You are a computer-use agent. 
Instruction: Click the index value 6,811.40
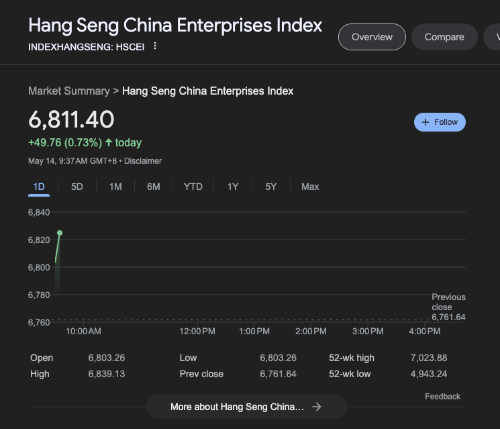click(71, 120)
